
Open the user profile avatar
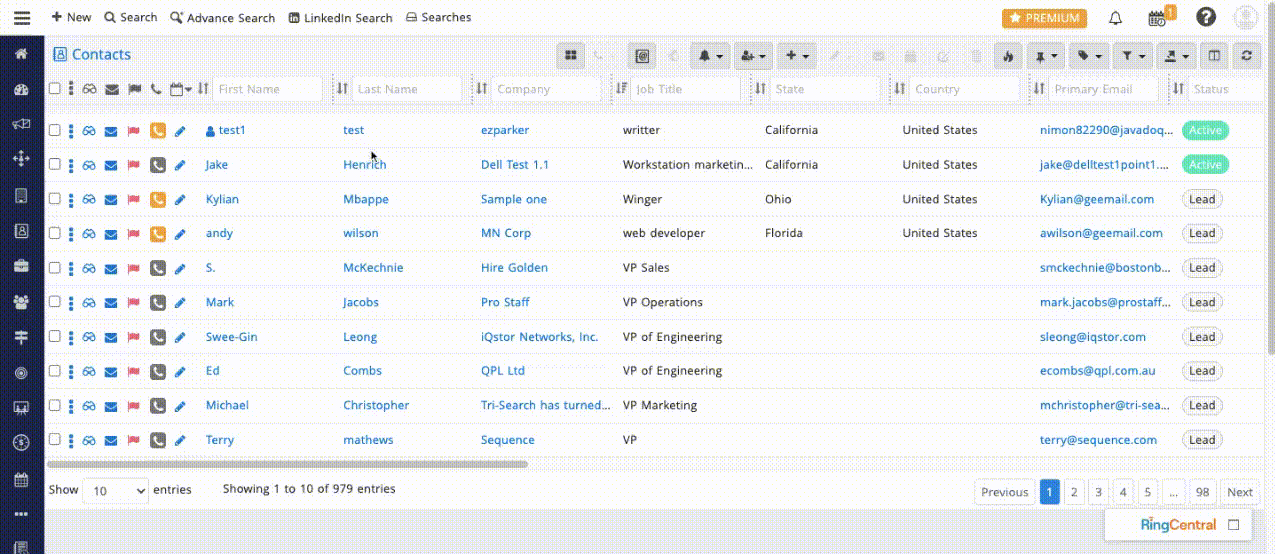pyautogui.click(x=1246, y=17)
